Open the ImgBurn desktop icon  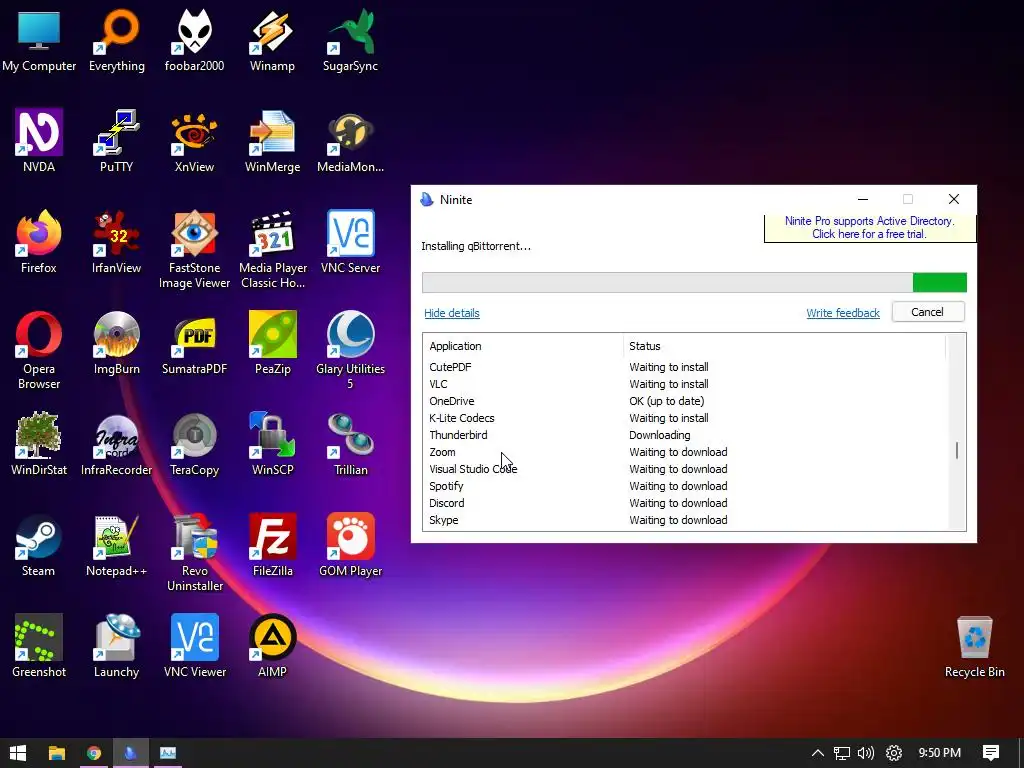pyautogui.click(x=116, y=344)
